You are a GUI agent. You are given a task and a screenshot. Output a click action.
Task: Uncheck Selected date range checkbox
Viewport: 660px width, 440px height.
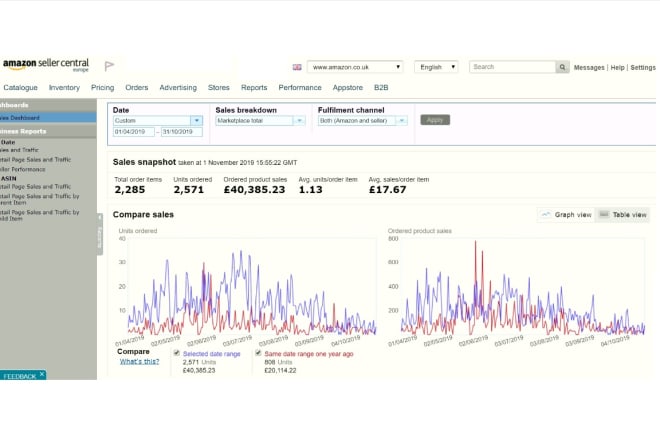pos(177,353)
